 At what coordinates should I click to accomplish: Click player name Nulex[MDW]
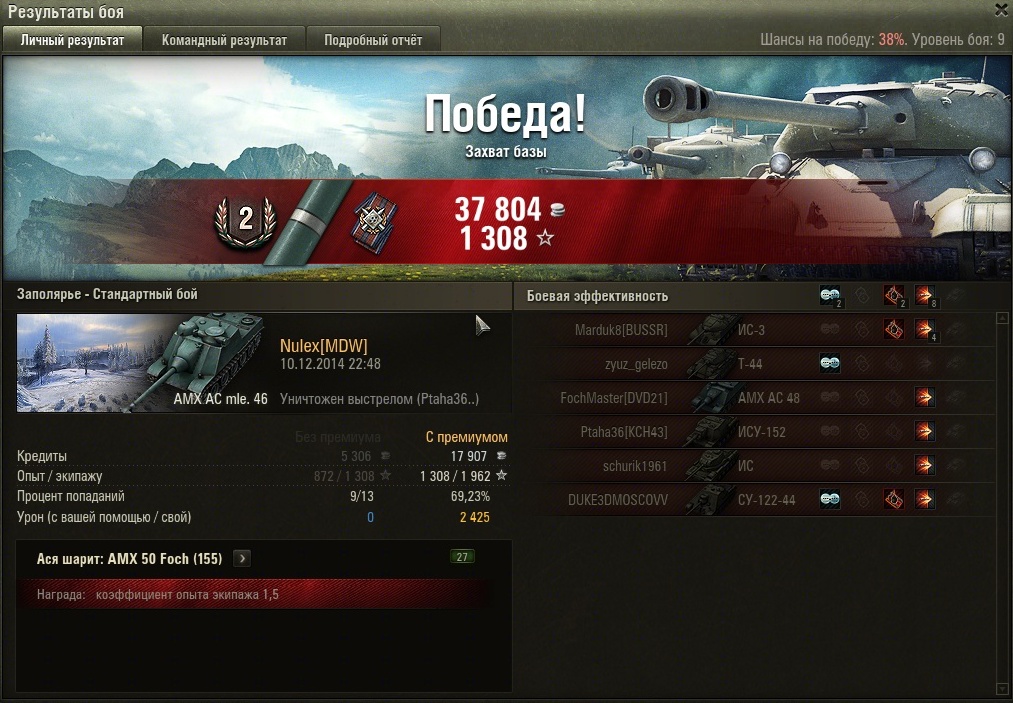[x=324, y=346]
